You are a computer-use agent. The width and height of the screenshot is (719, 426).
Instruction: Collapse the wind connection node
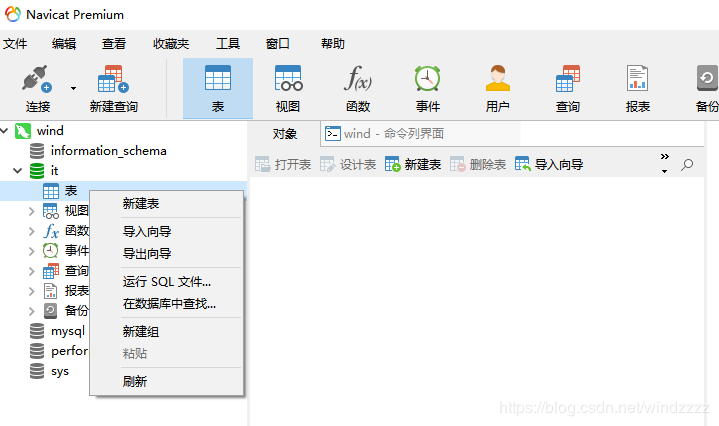(5, 131)
